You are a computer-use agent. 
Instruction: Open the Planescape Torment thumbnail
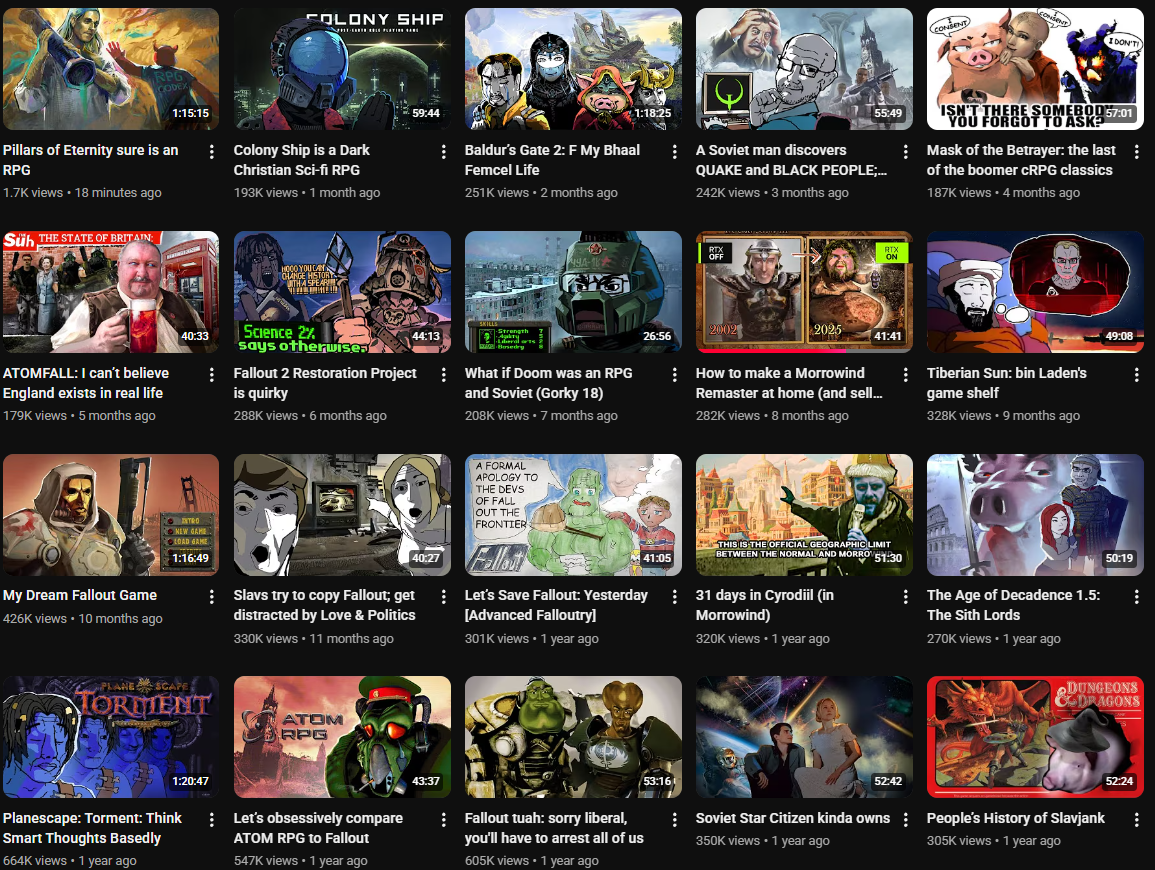(x=110, y=737)
